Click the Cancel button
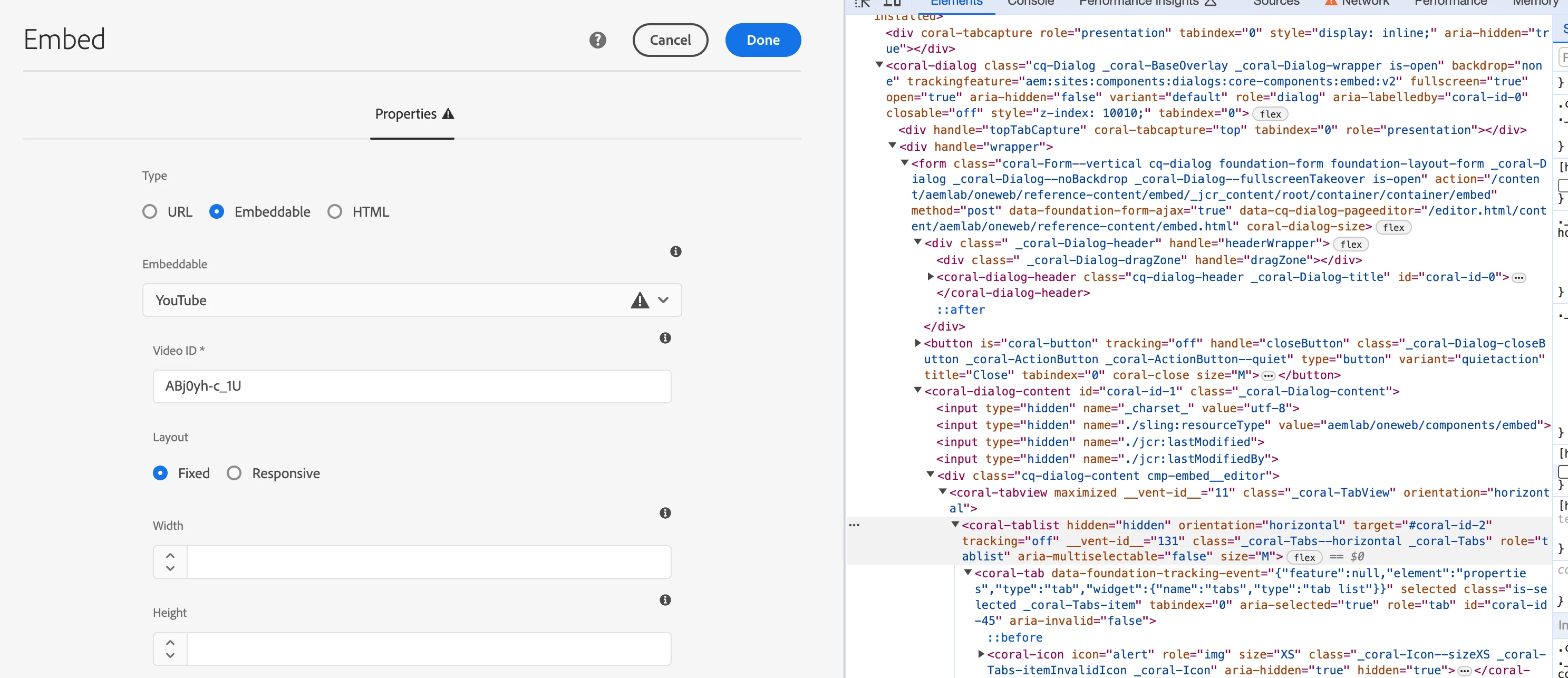The height and width of the screenshot is (678, 1568). tap(670, 40)
